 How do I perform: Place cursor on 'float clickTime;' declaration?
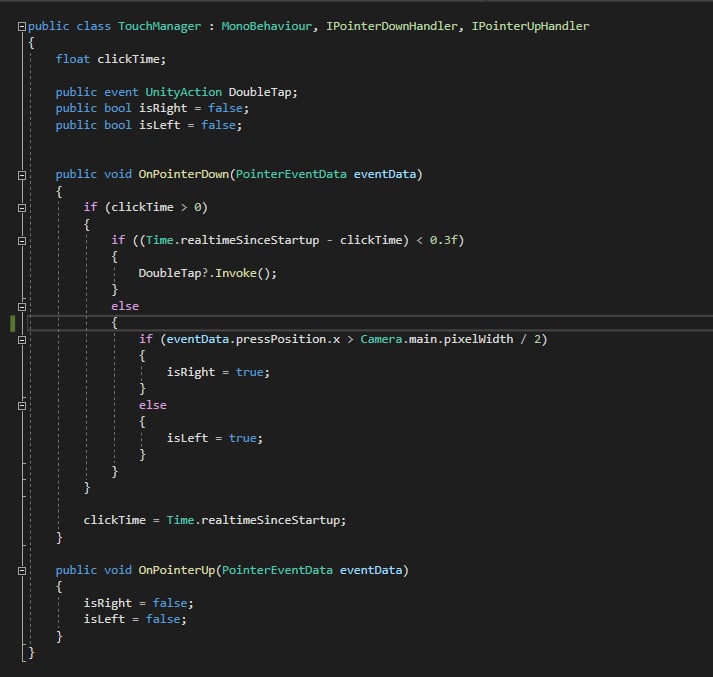coord(111,59)
